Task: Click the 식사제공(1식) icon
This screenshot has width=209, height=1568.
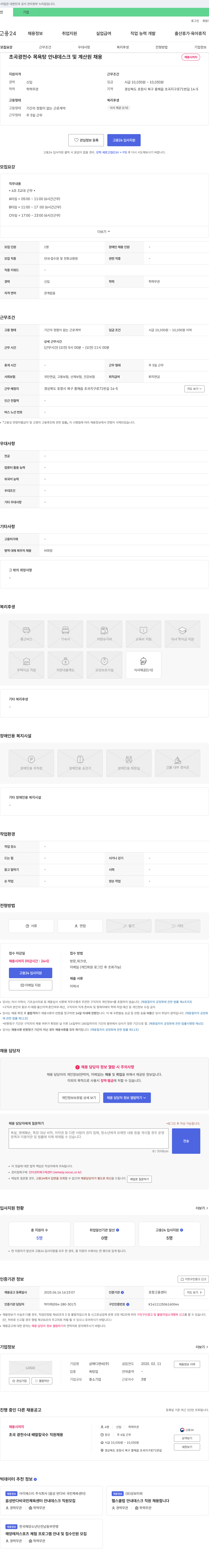Action: (143, 665)
